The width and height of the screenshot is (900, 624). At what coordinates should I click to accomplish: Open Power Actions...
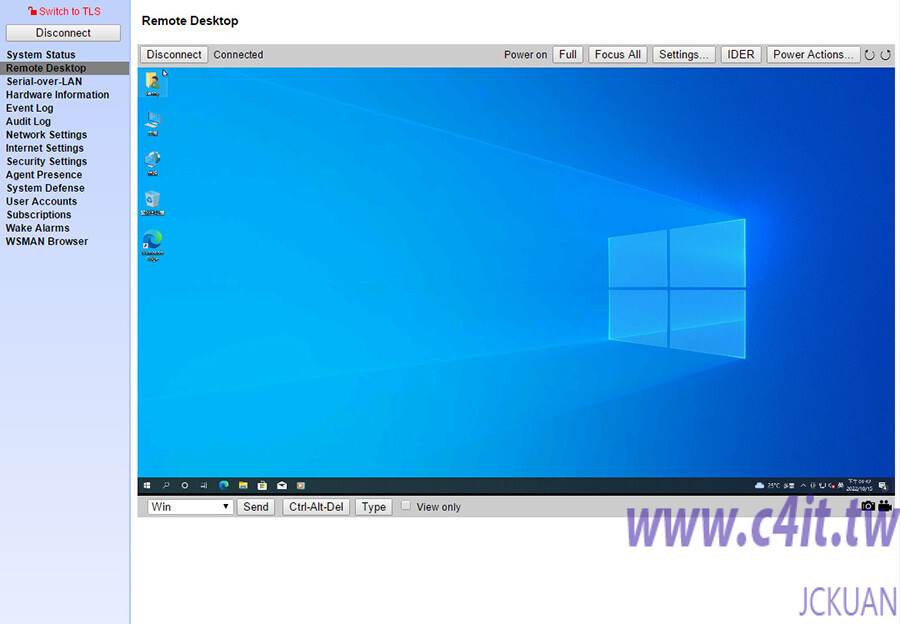(x=813, y=55)
